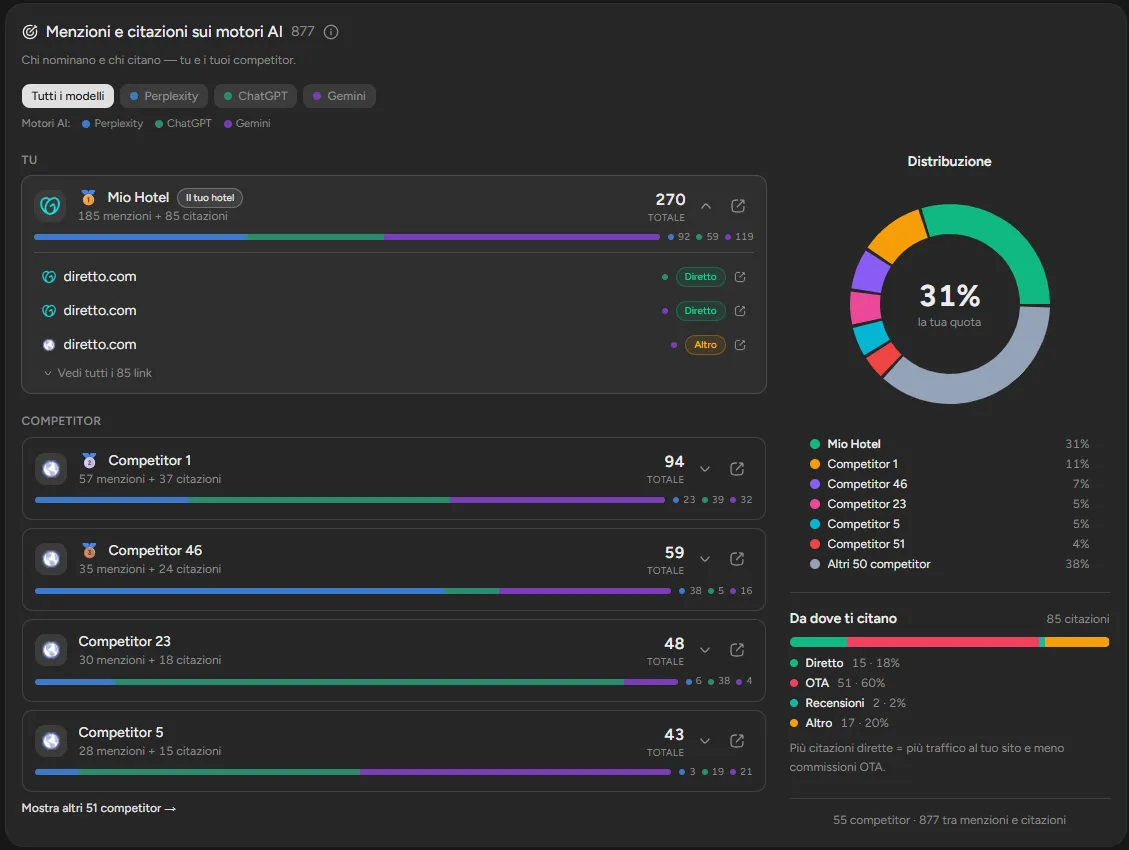The image size is (1129, 850).
Task: Click the Altro badge on diretto.com row
Action: [x=706, y=345]
